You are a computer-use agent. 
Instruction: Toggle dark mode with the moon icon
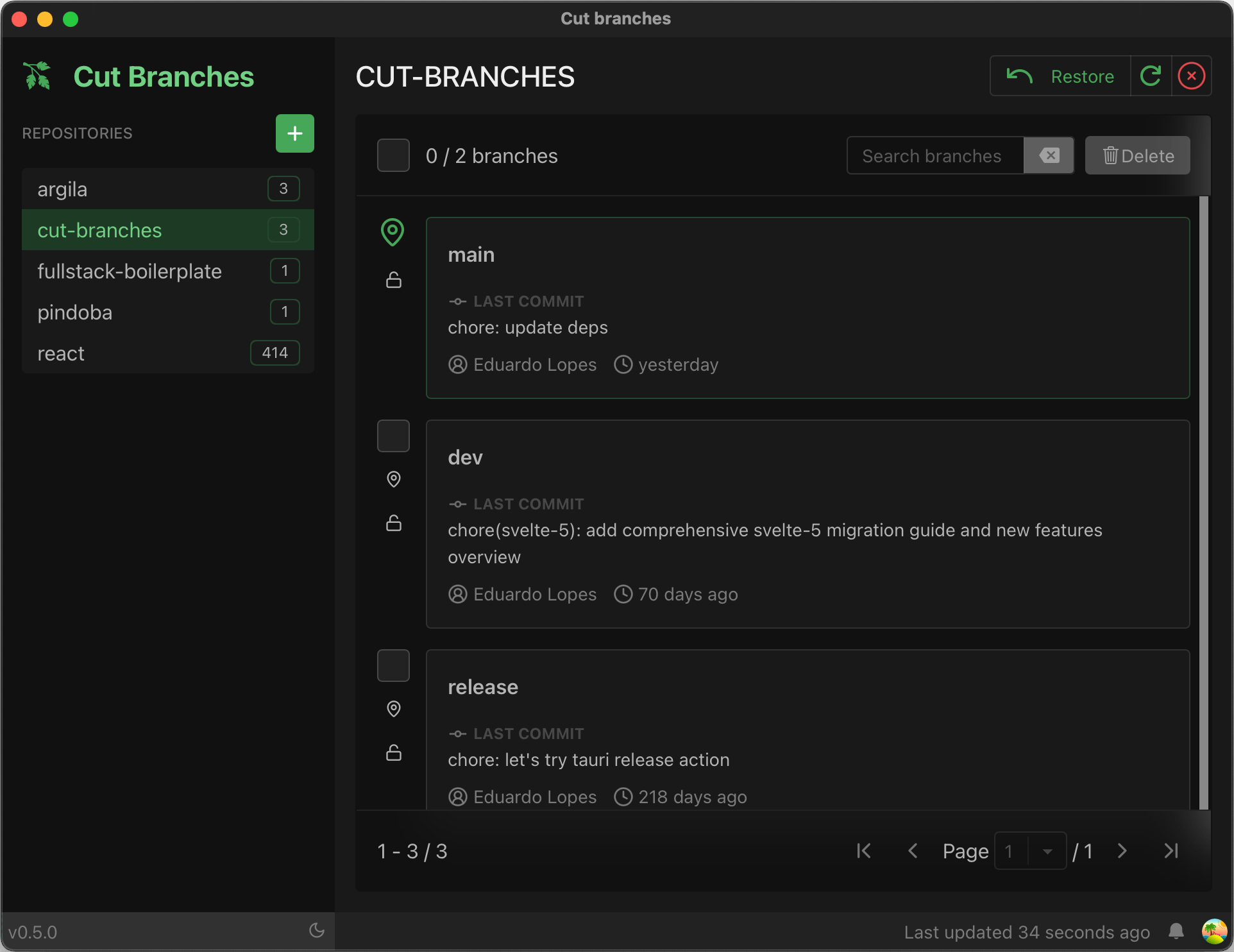(x=317, y=930)
